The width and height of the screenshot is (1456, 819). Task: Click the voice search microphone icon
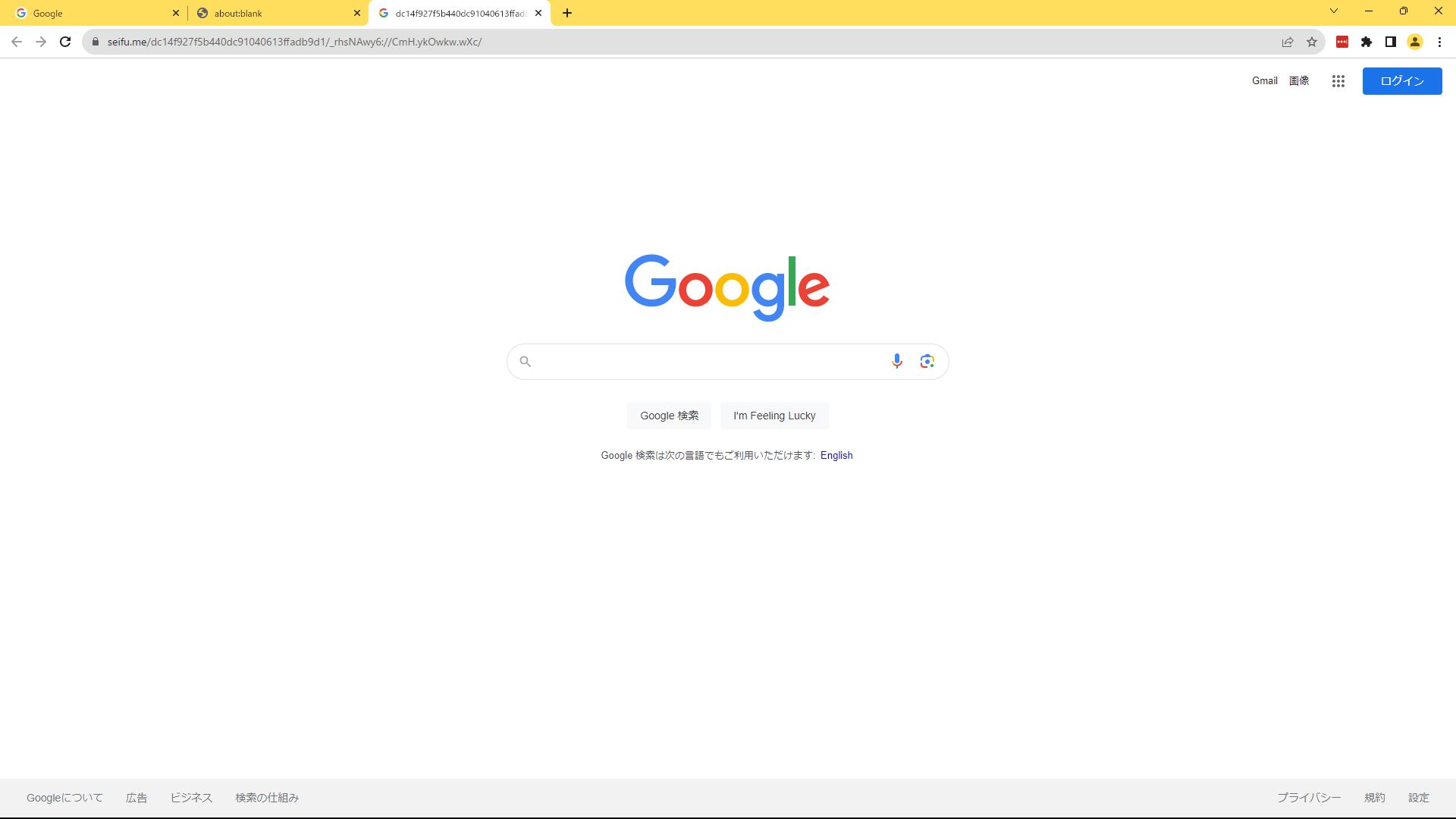point(896,361)
